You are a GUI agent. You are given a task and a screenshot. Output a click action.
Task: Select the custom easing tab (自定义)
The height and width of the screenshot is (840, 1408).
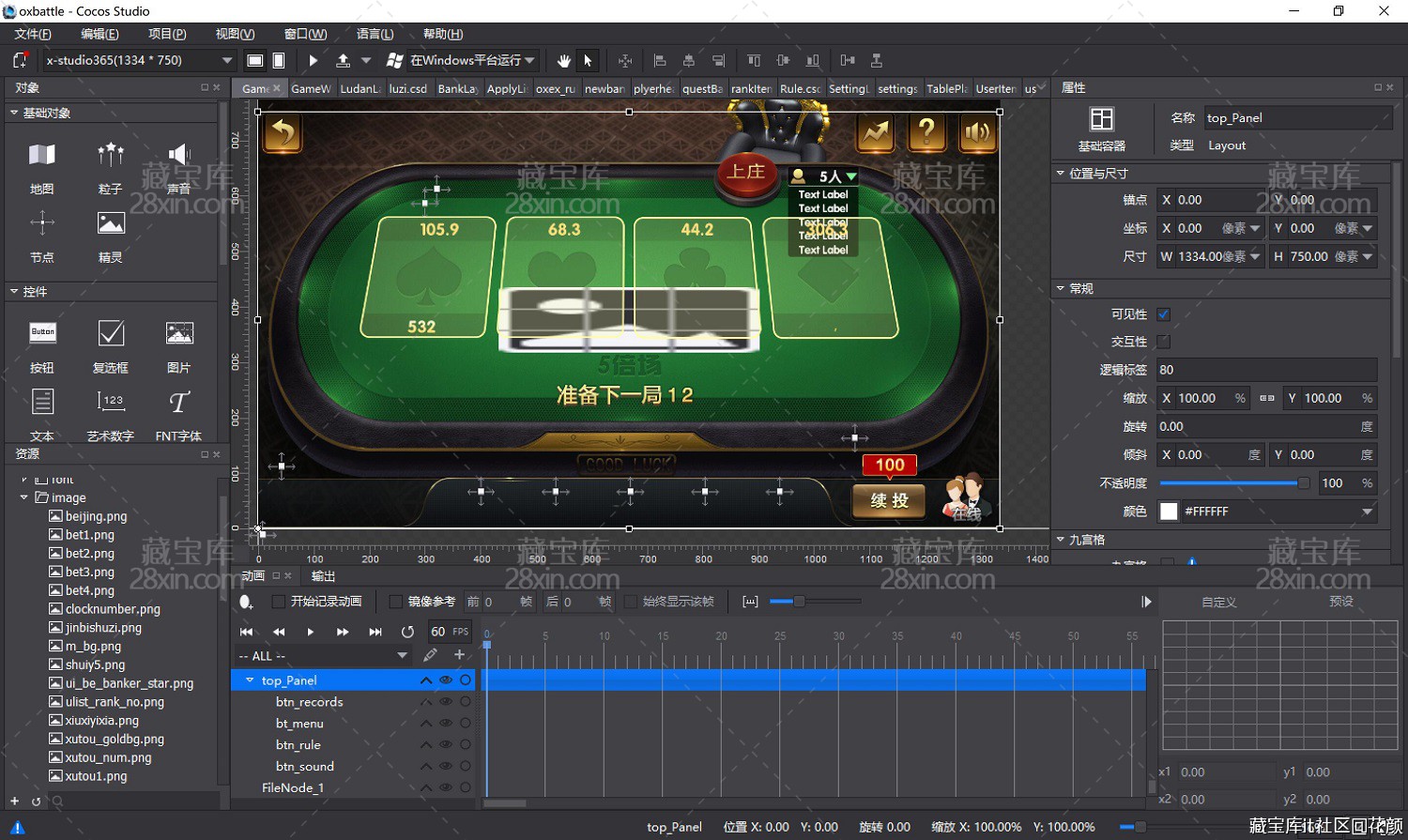tap(1219, 602)
